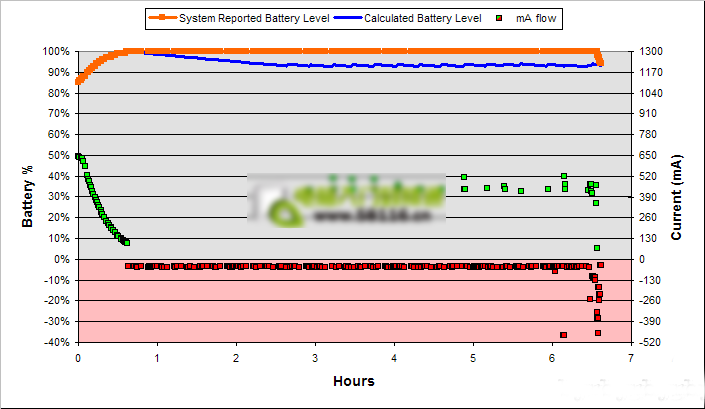Click the 910 current axis label
This screenshot has width=705, height=409.
click(648, 113)
